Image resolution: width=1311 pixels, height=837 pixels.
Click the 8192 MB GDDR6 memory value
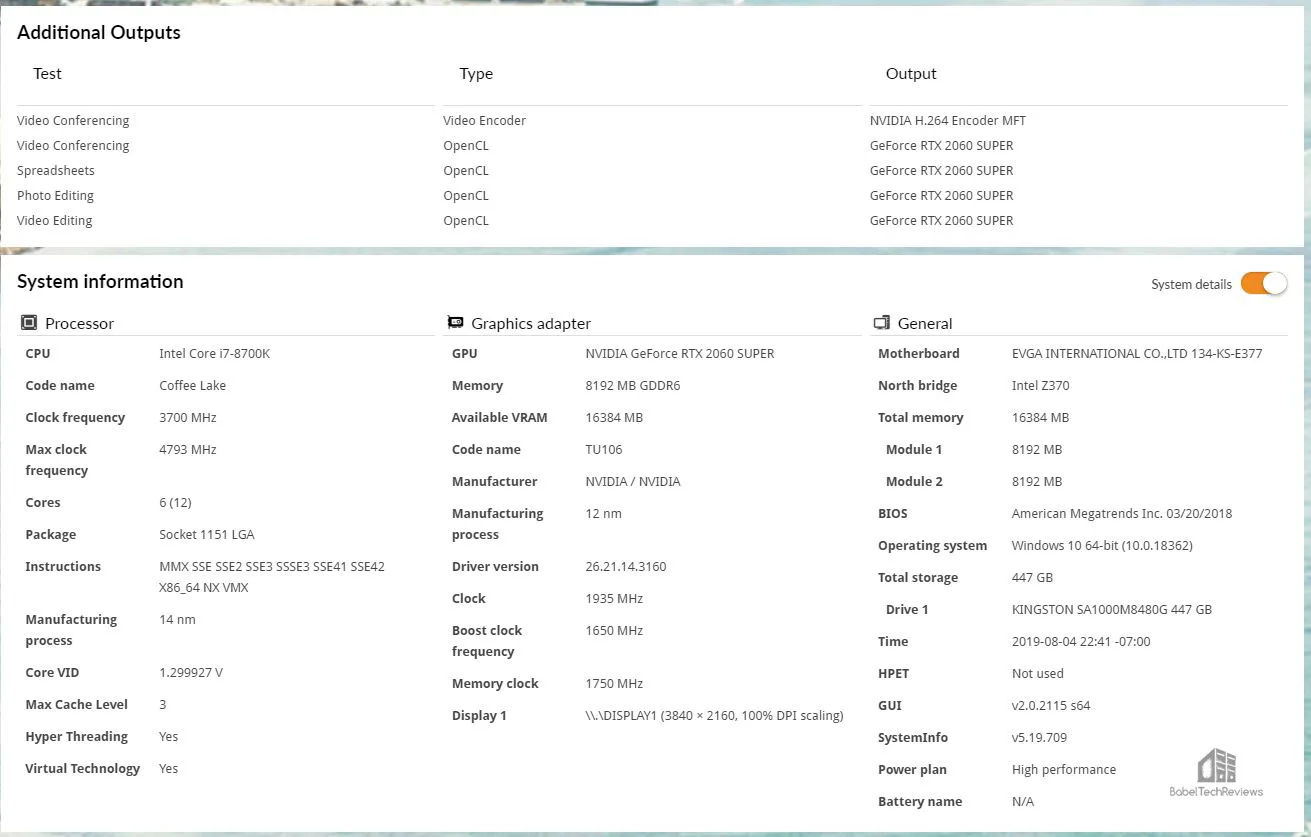click(x=633, y=385)
